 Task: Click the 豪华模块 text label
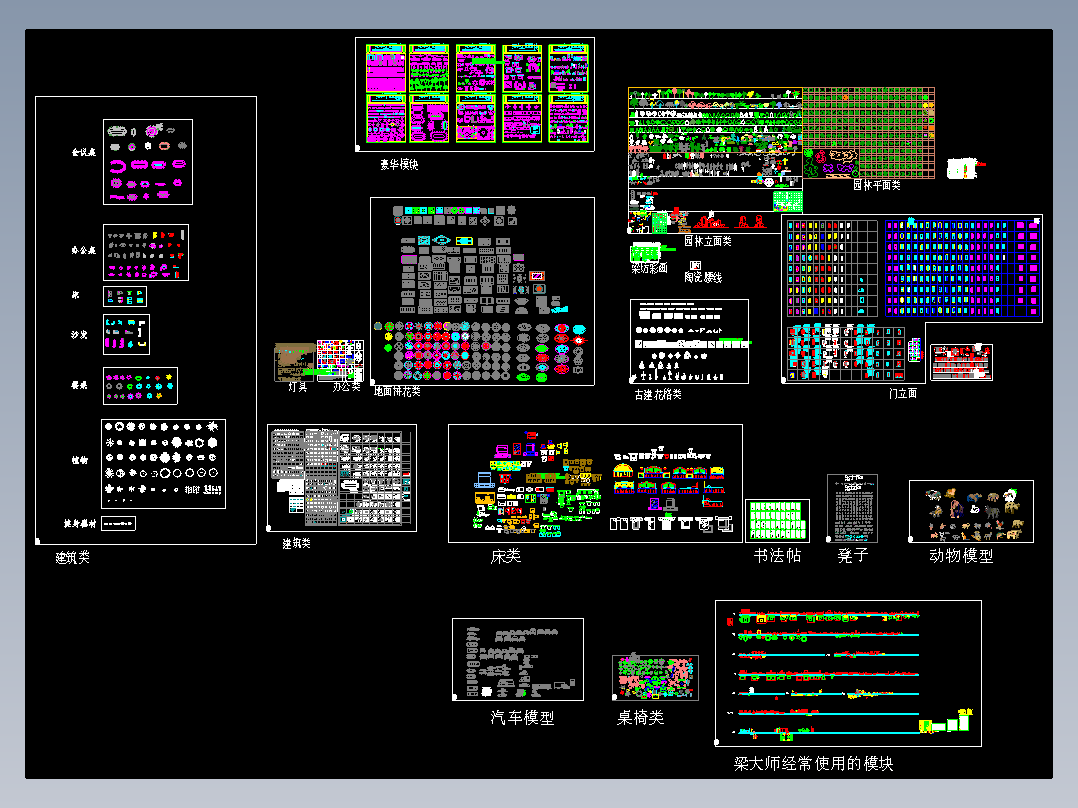coord(399,164)
